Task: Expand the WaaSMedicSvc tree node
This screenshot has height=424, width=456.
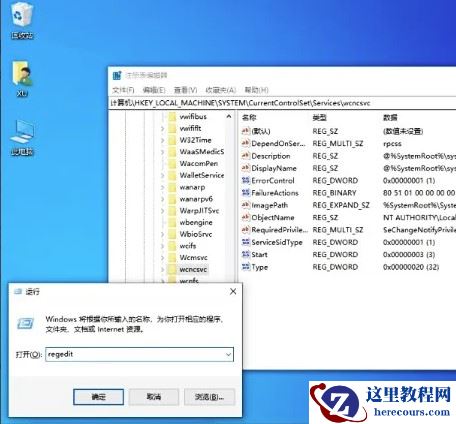Action: pos(163,152)
